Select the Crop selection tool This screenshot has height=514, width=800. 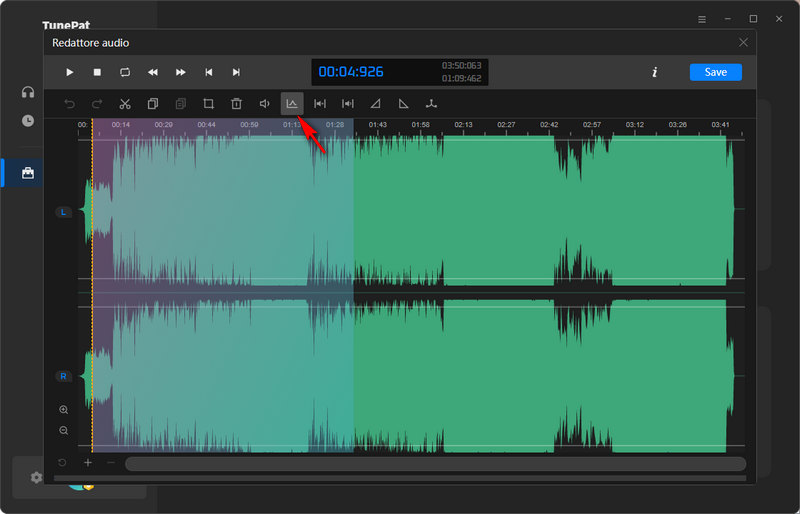209,103
